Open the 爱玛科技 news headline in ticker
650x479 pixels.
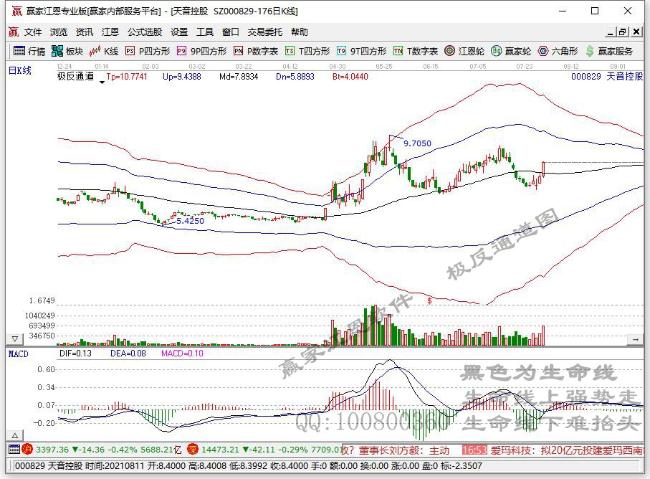(567, 450)
